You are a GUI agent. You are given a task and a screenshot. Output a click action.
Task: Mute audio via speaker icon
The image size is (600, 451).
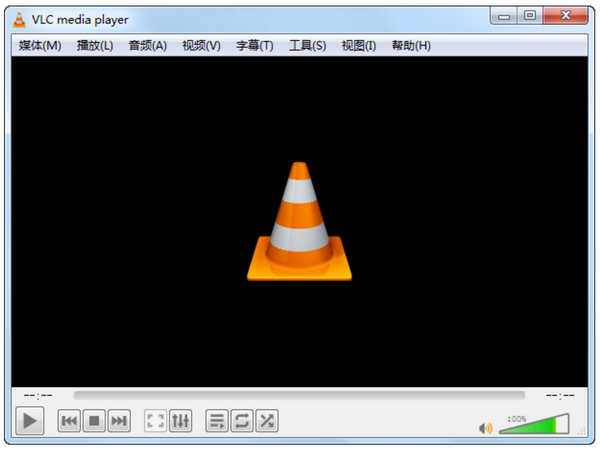[x=486, y=428]
